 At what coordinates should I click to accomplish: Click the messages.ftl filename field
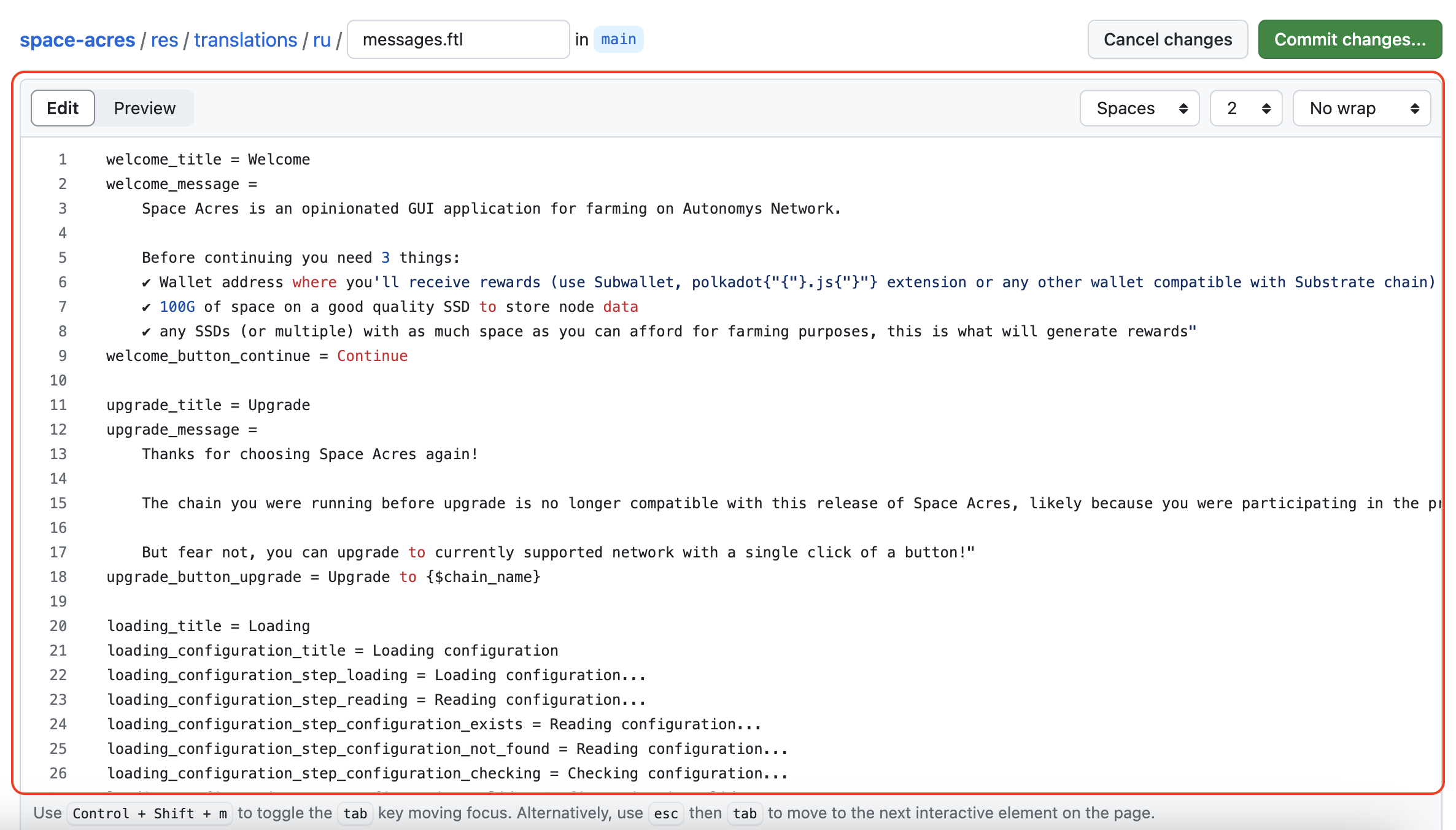click(x=458, y=39)
